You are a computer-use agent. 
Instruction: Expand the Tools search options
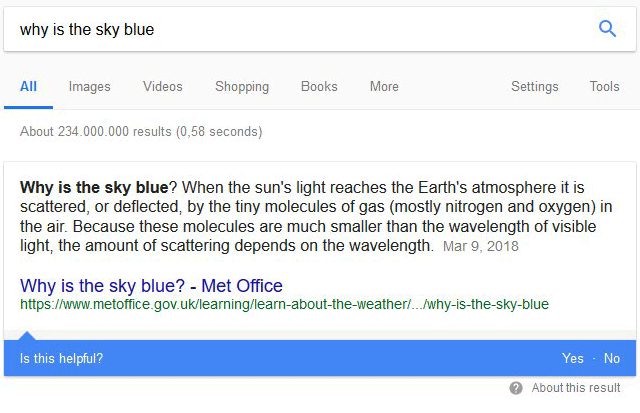pos(604,87)
